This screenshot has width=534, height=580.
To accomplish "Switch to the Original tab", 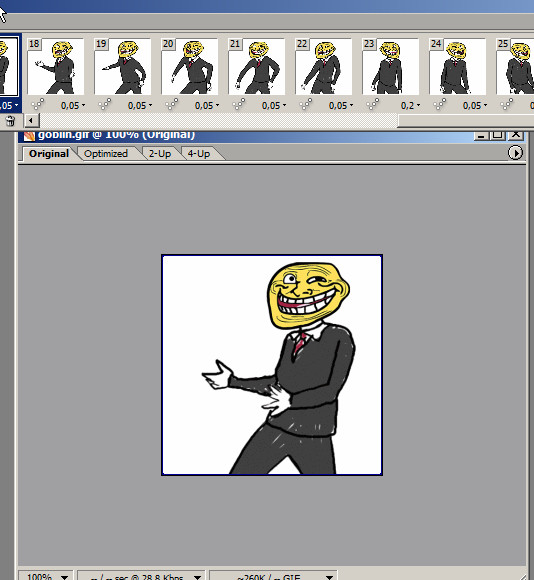I will point(49,154).
